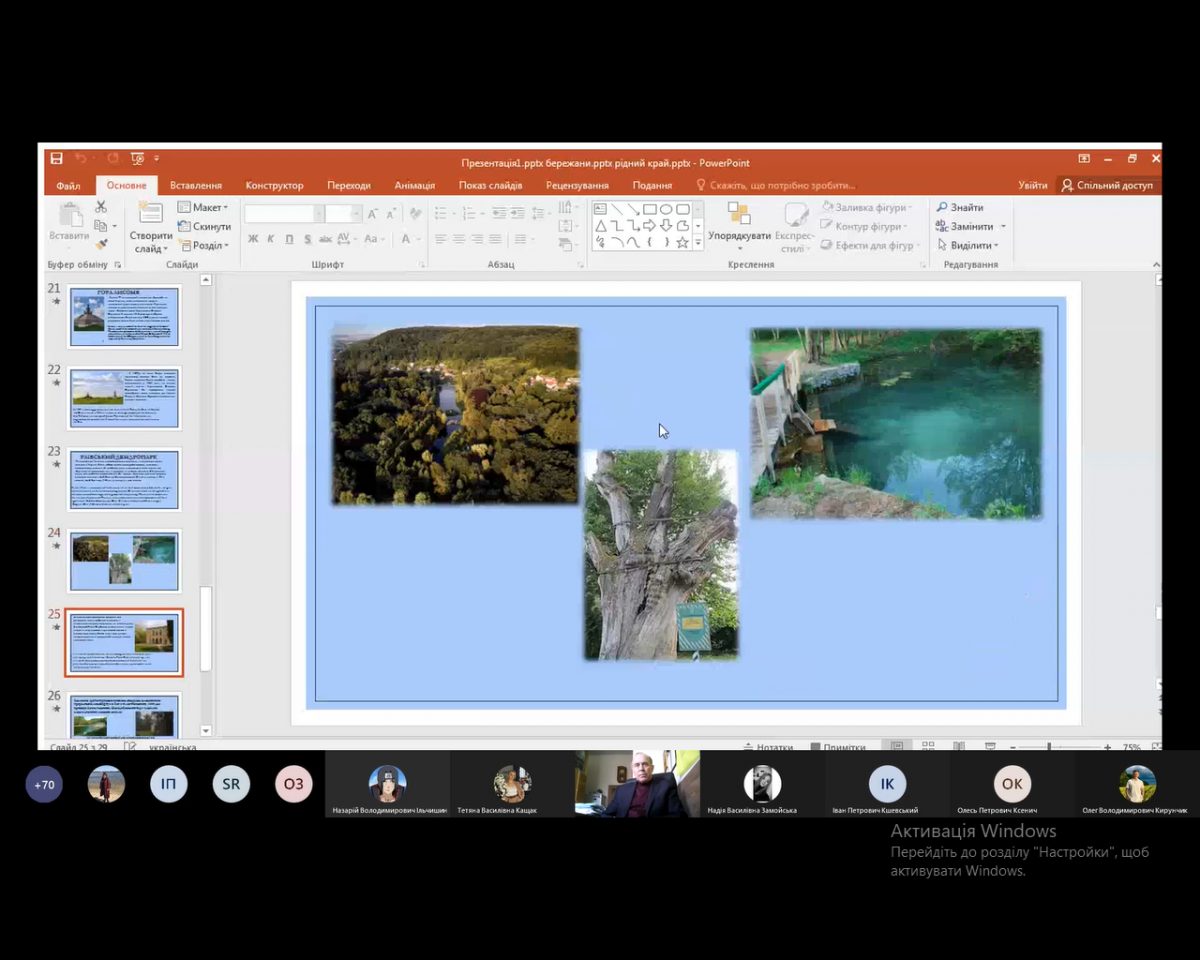Toggle italic К formatting
Image resolution: width=1200 pixels, height=960 pixels.
click(270, 239)
